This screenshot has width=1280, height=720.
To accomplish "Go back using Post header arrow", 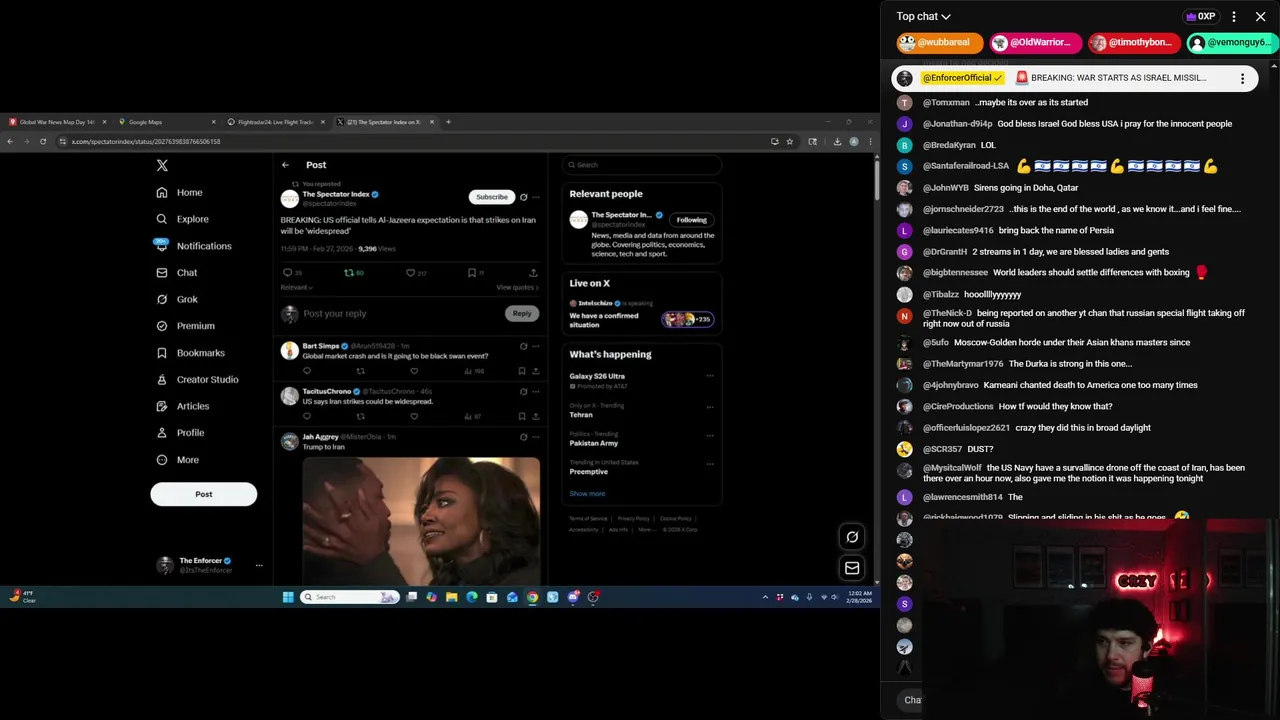I will tap(285, 165).
